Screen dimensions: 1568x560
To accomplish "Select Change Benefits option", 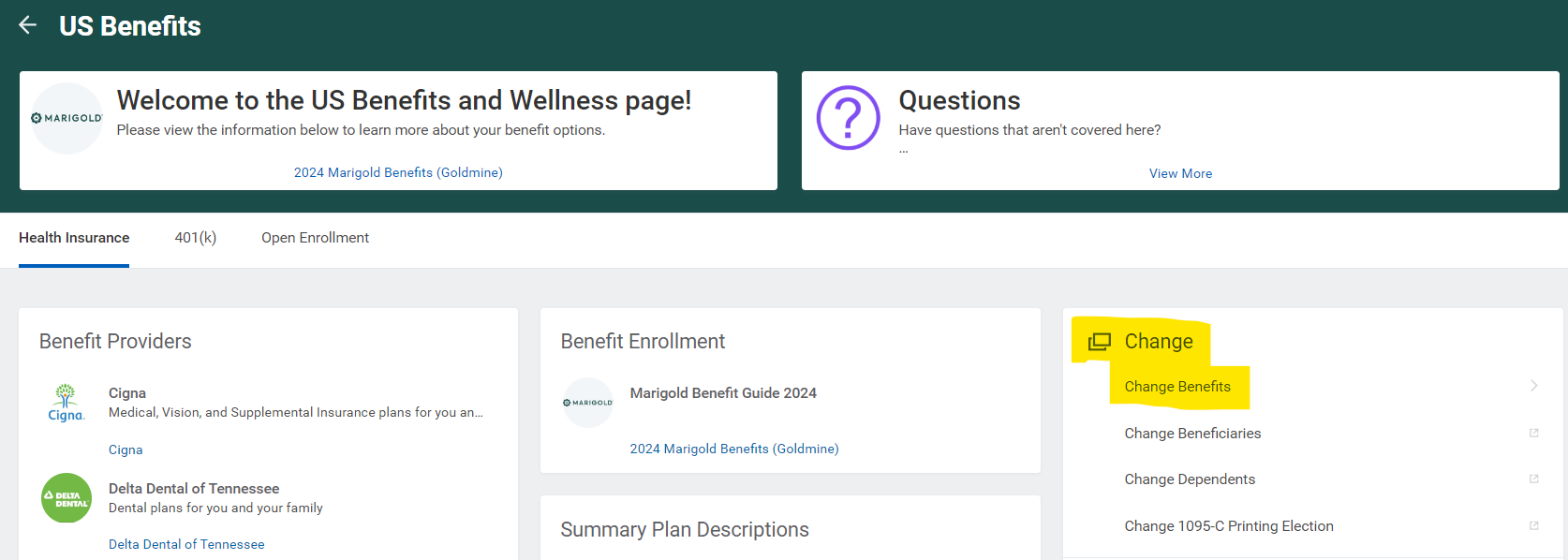I will pos(1177,387).
